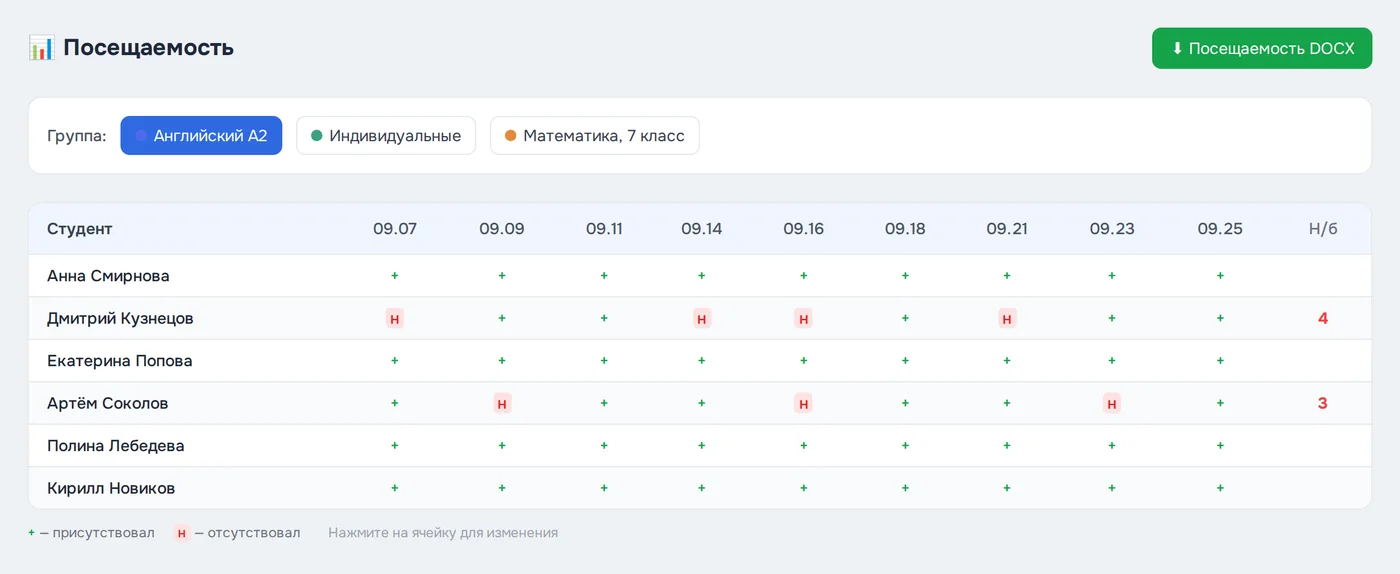Screen dimensions: 1400x574
Task: Click the Группа: label
Action: (77, 136)
